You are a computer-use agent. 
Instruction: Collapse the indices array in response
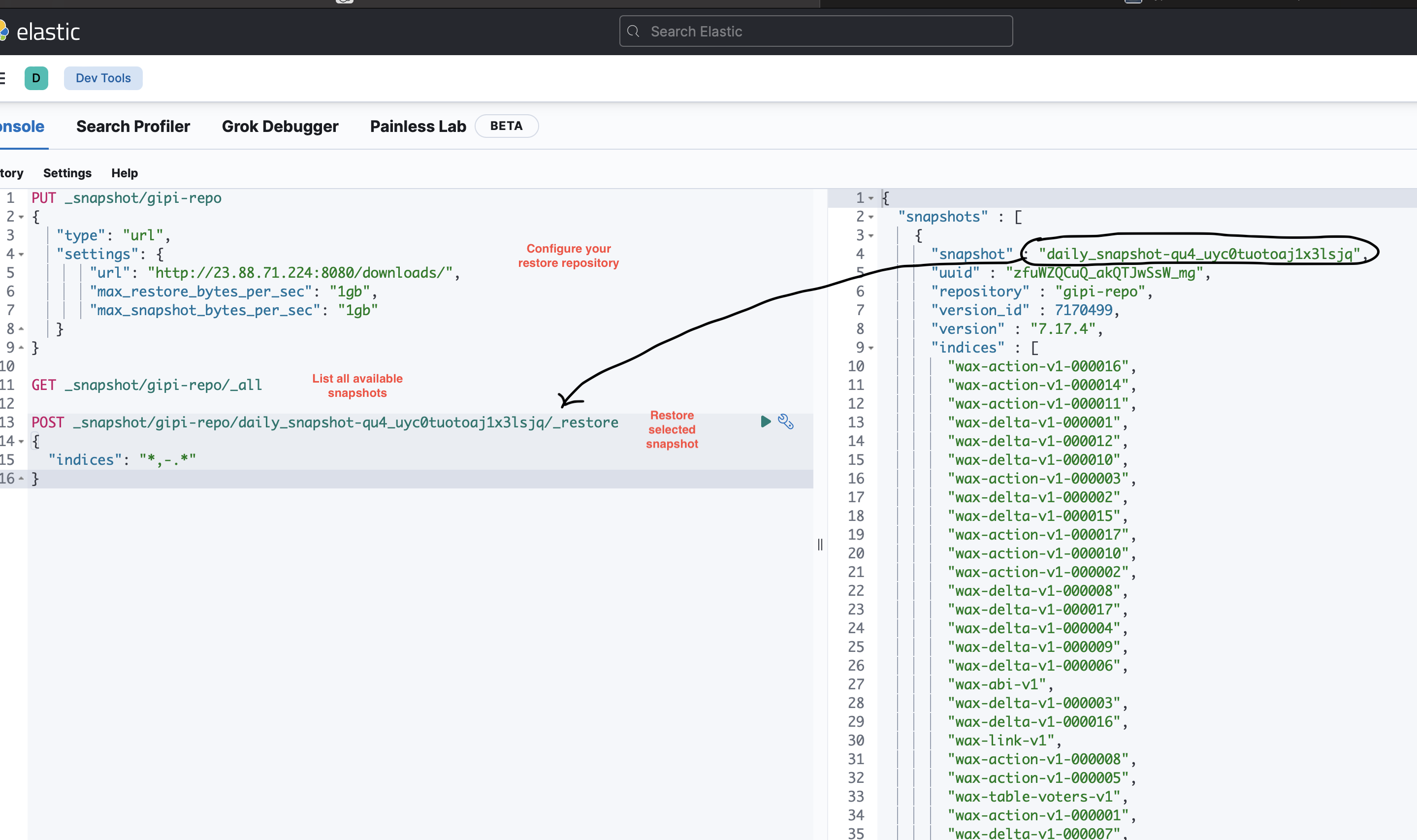coord(871,348)
